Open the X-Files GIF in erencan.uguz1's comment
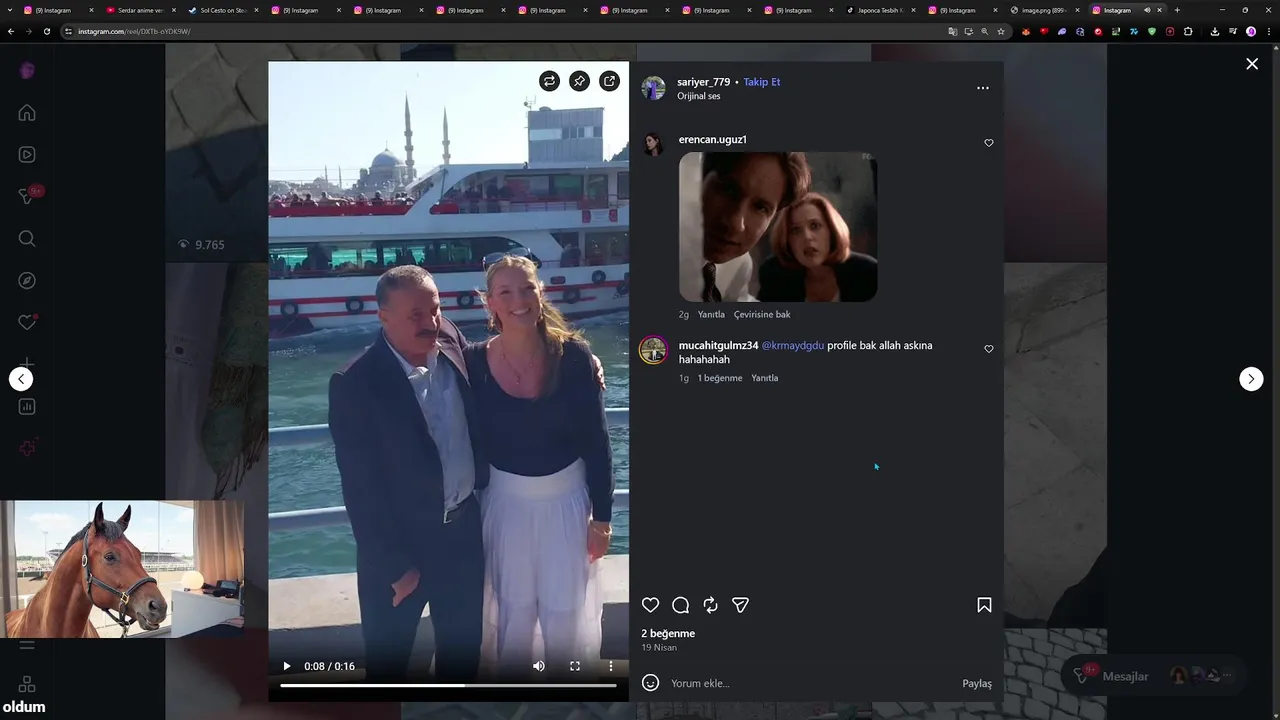The height and width of the screenshot is (720, 1280). pyautogui.click(x=778, y=227)
